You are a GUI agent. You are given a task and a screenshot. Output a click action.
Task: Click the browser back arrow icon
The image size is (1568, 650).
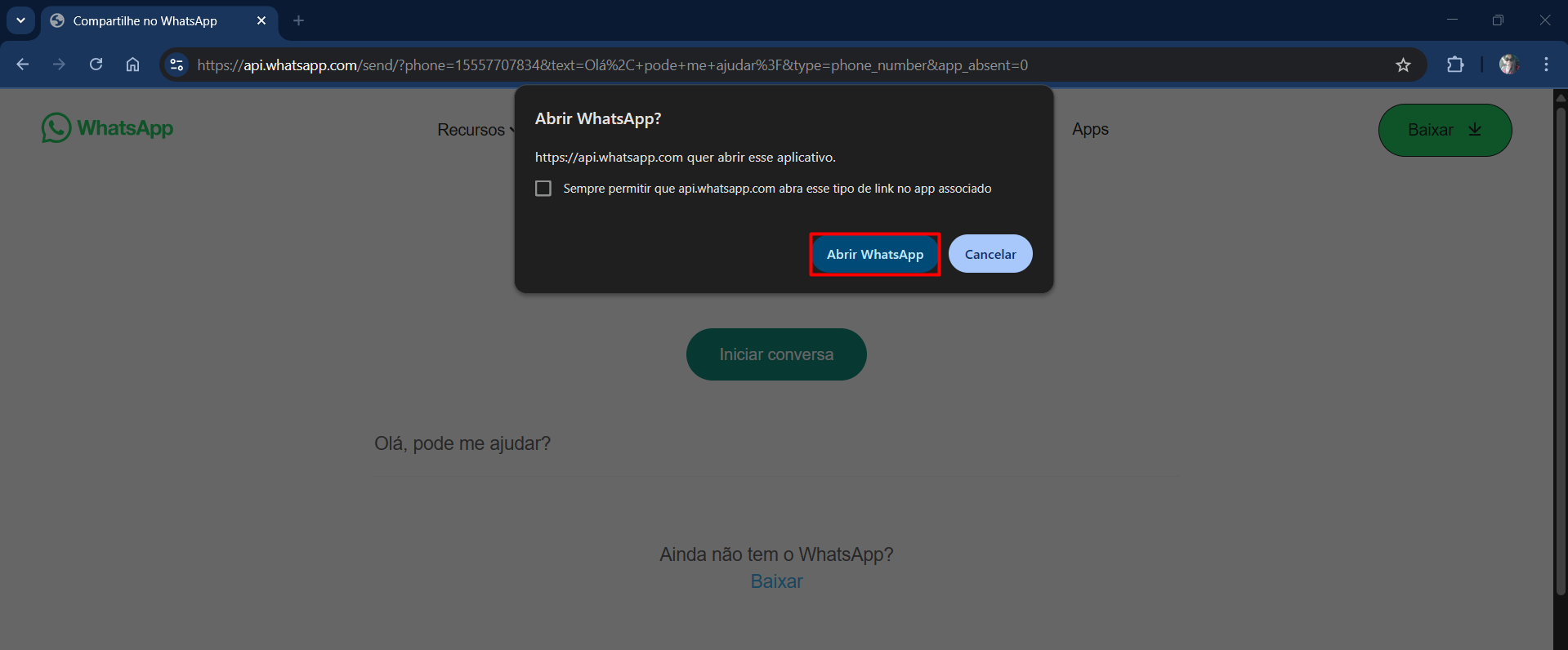pyautogui.click(x=23, y=65)
